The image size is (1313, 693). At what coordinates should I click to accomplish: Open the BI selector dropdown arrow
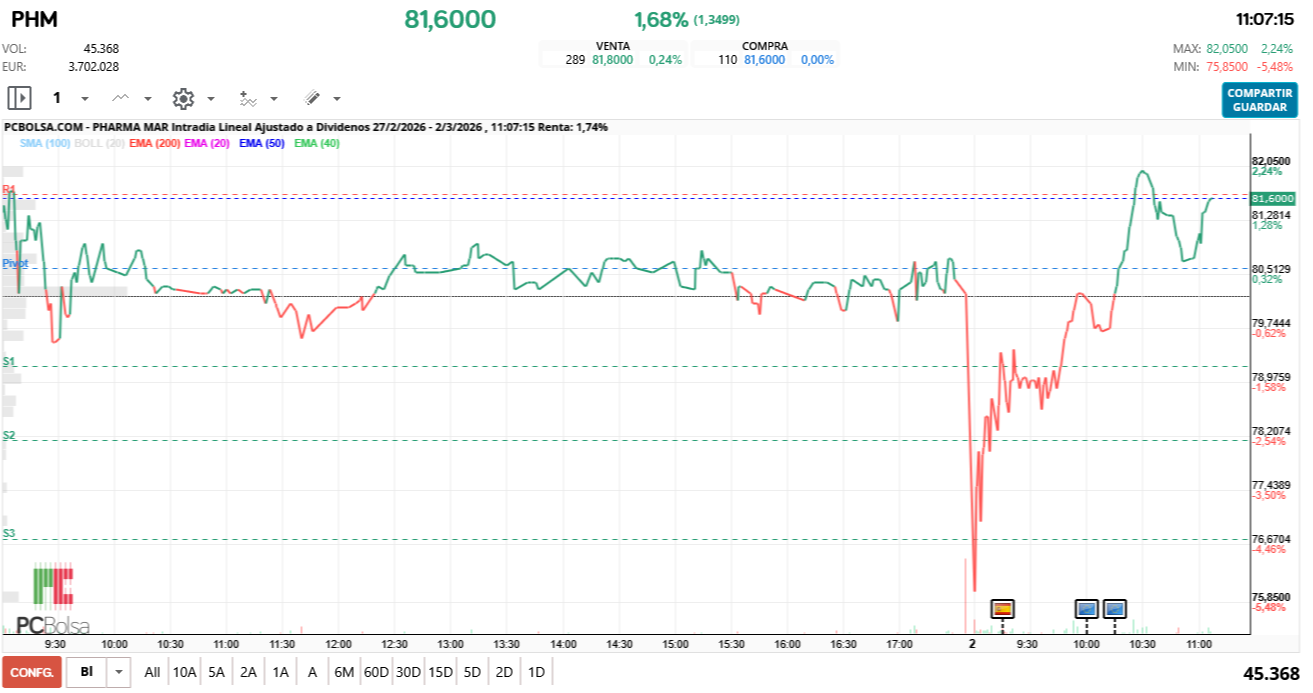[120, 672]
